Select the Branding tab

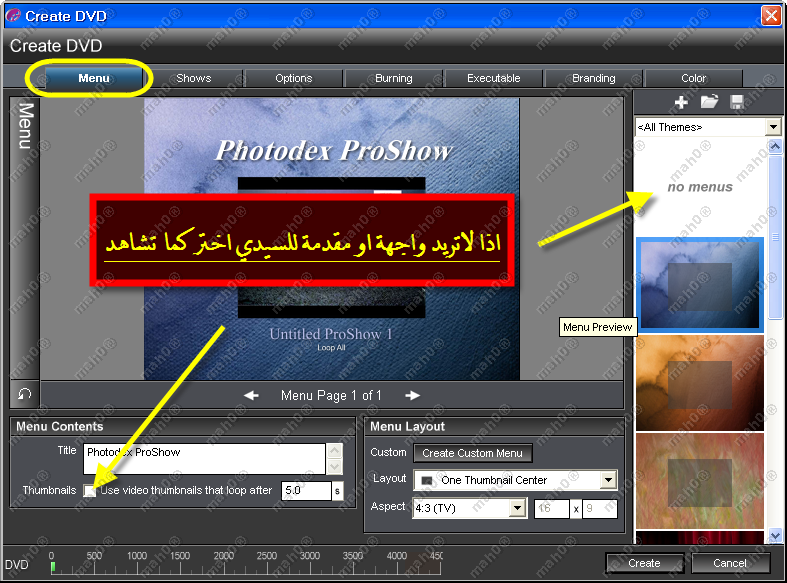tap(594, 78)
